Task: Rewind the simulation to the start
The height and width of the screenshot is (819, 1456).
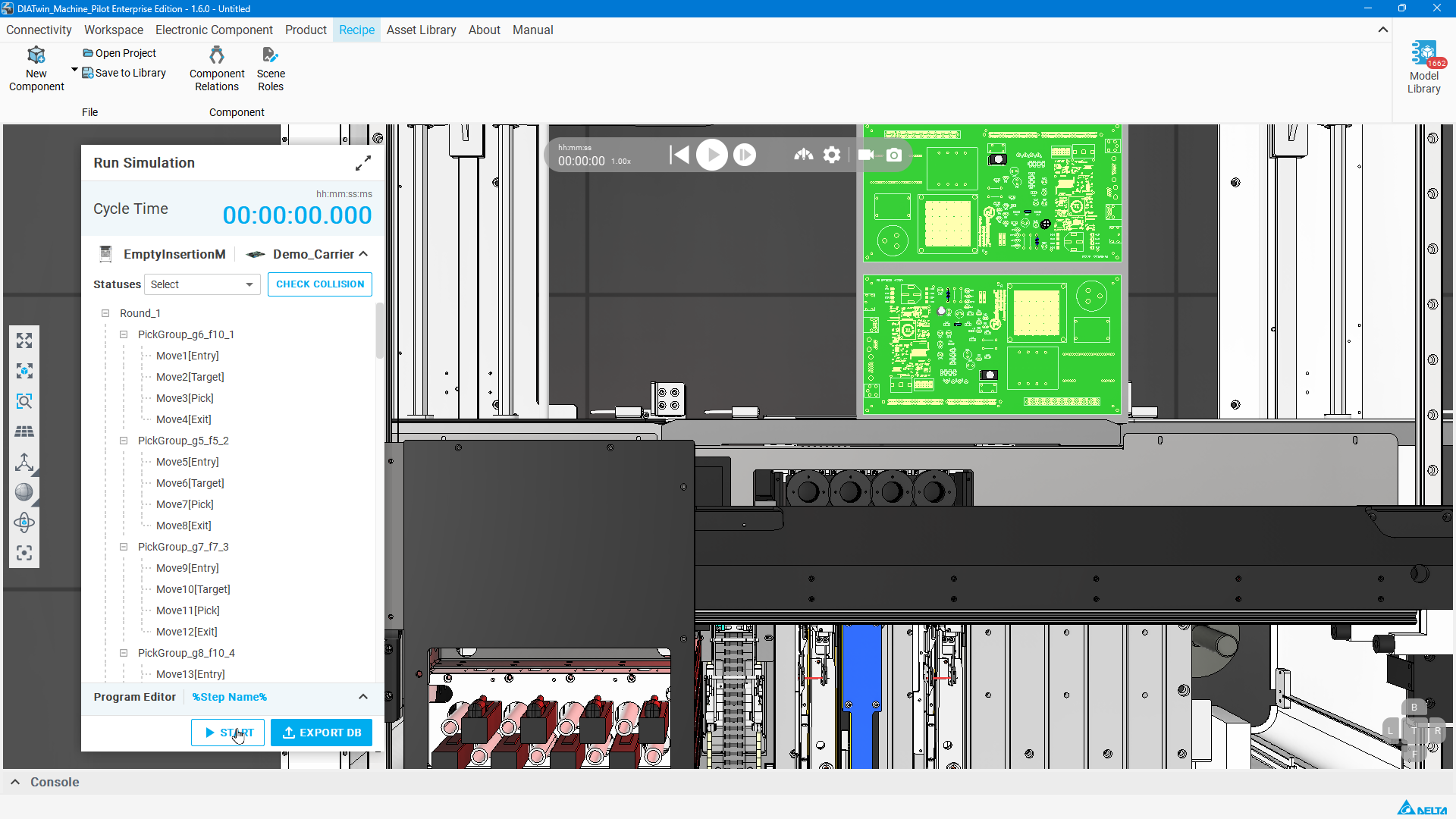Action: [679, 155]
